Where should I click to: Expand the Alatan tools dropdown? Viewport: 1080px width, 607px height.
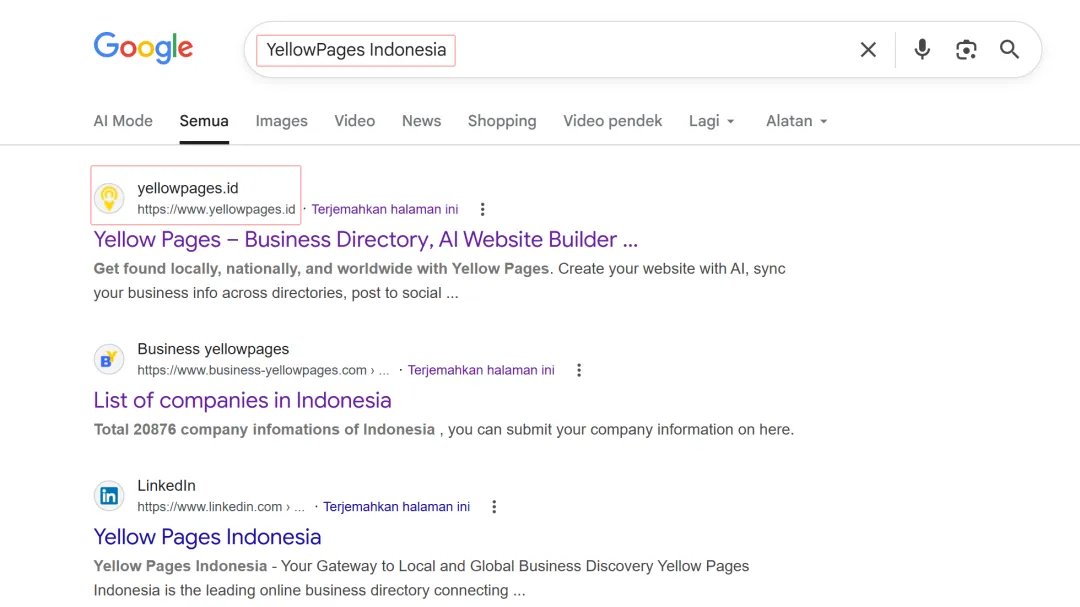point(796,121)
